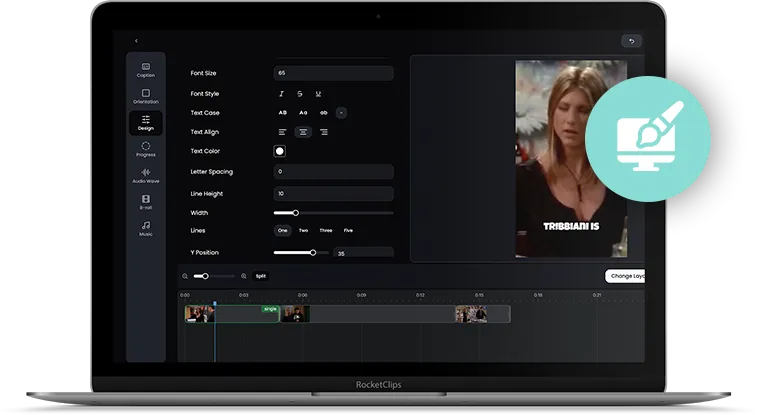Open the Orientation panel in sidebar
This screenshot has height=415, width=758.
tap(146, 96)
